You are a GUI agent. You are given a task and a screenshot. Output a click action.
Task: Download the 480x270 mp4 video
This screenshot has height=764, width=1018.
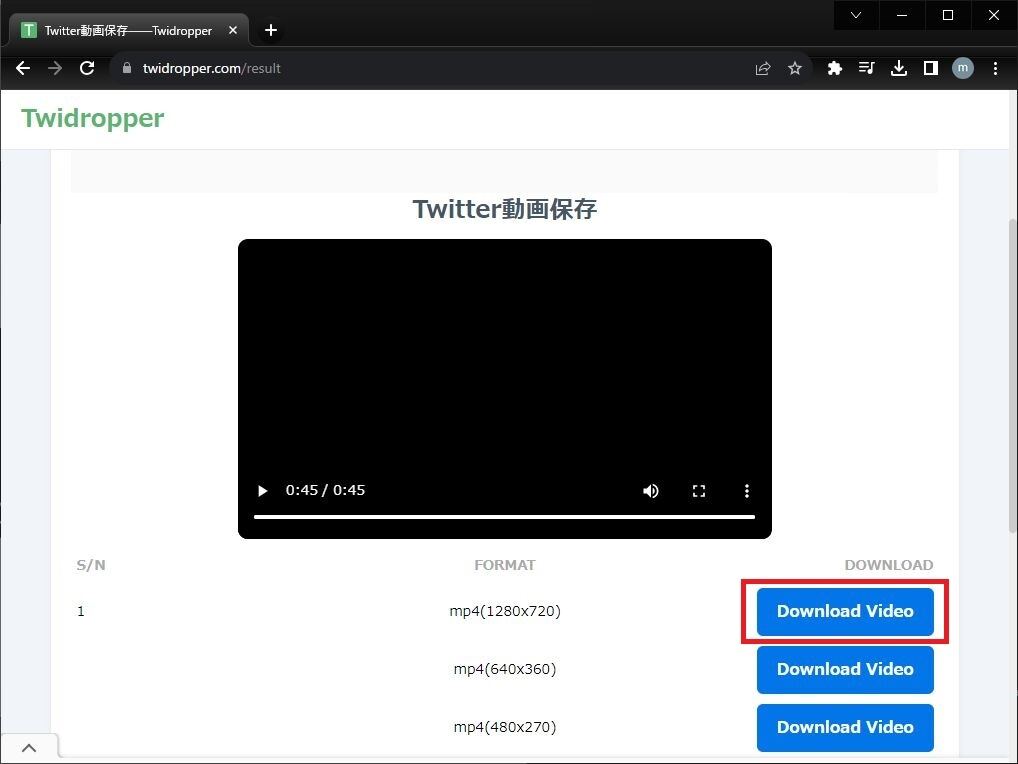pos(845,728)
